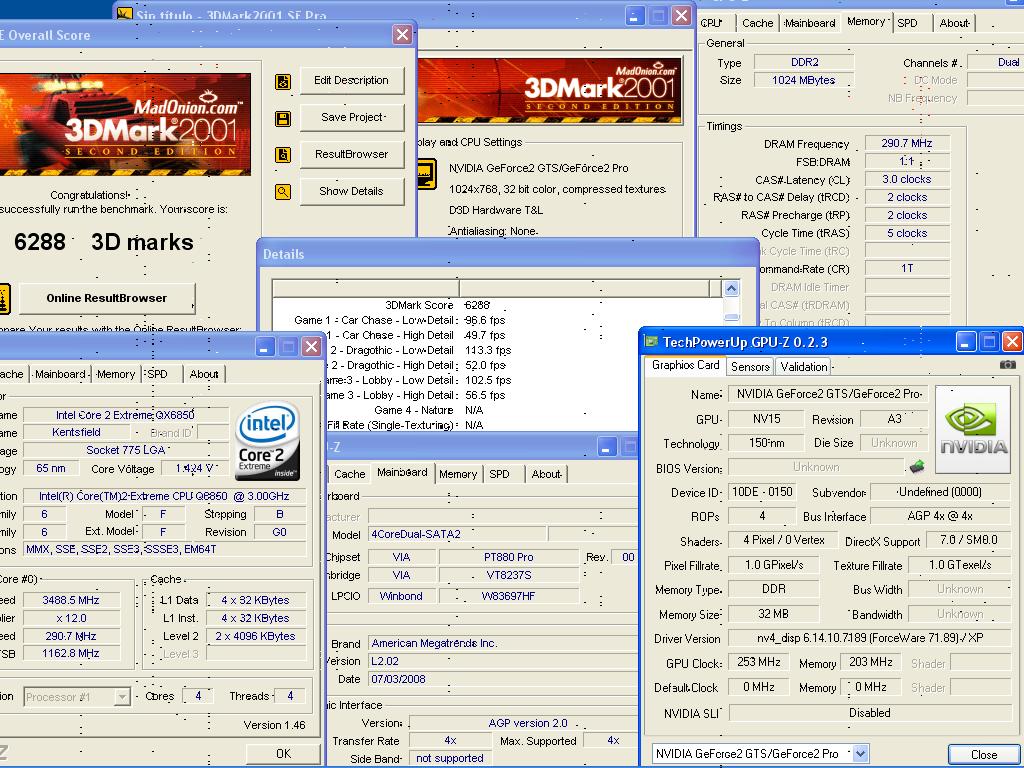The image size is (1024, 768).
Task: Click the Chipset PT880 Pro value
Action: coord(509,557)
